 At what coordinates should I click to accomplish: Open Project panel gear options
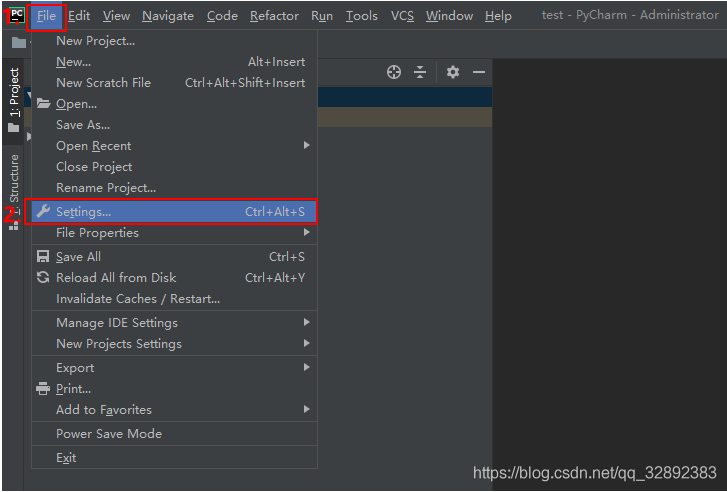click(453, 72)
